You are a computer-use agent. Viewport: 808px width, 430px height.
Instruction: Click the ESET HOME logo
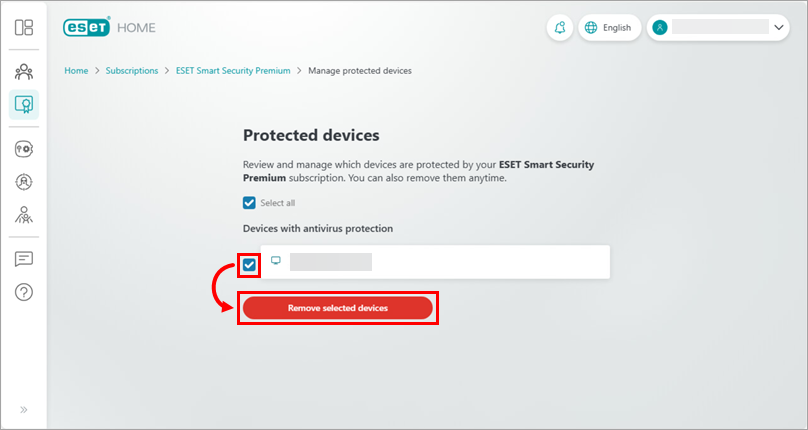110,28
